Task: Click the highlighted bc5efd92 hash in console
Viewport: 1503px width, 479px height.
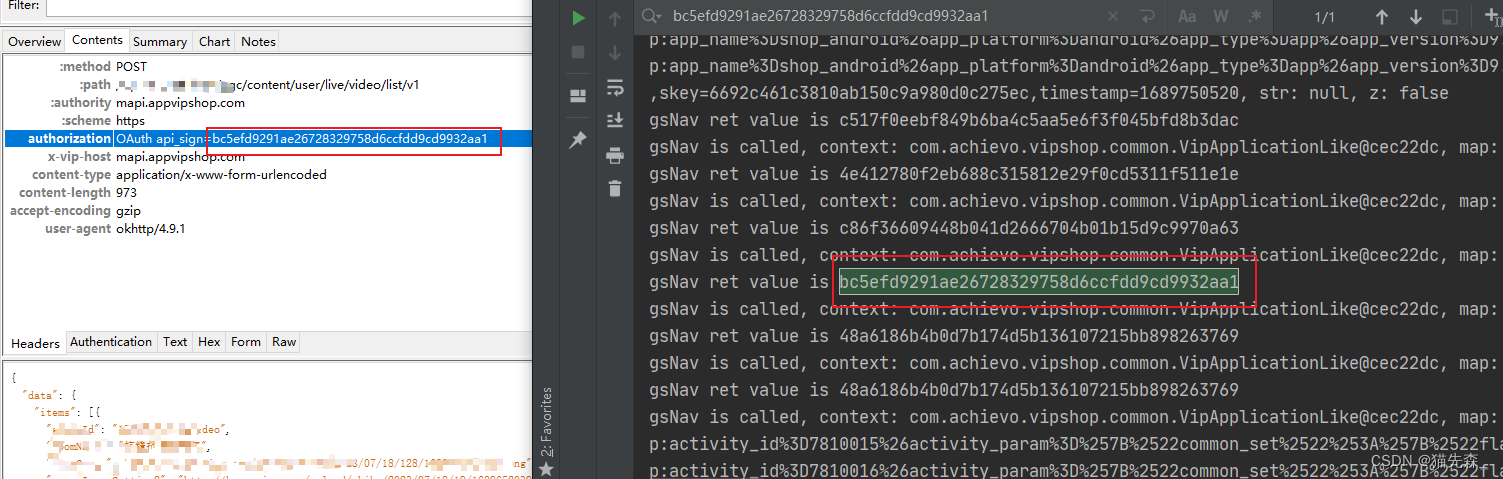Action: pos(1039,282)
